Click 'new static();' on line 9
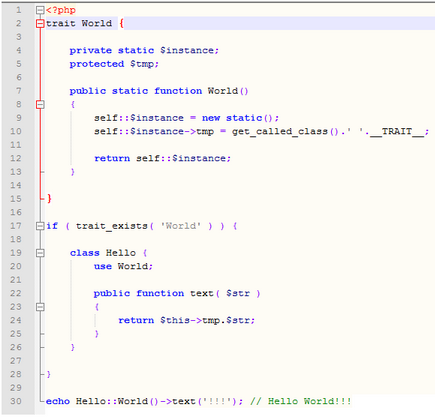Image resolution: width=435 pixels, height=417 pixels. click(240, 118)
